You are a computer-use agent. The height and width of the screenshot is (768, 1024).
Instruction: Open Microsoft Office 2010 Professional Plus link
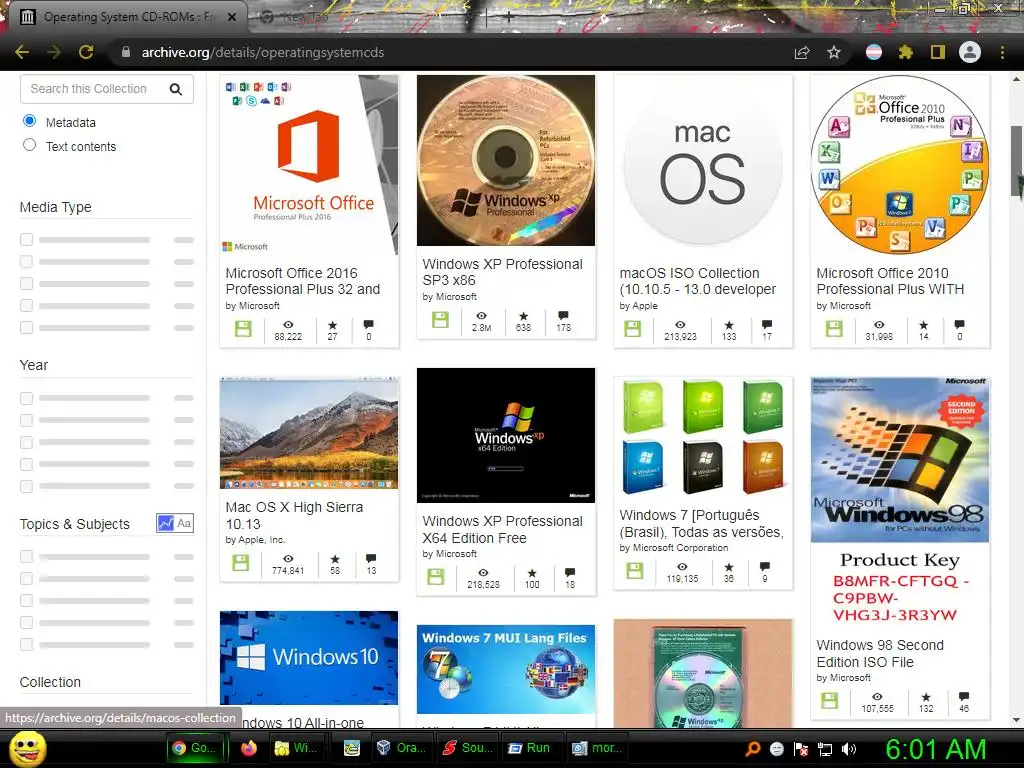[x=890, y=281]
